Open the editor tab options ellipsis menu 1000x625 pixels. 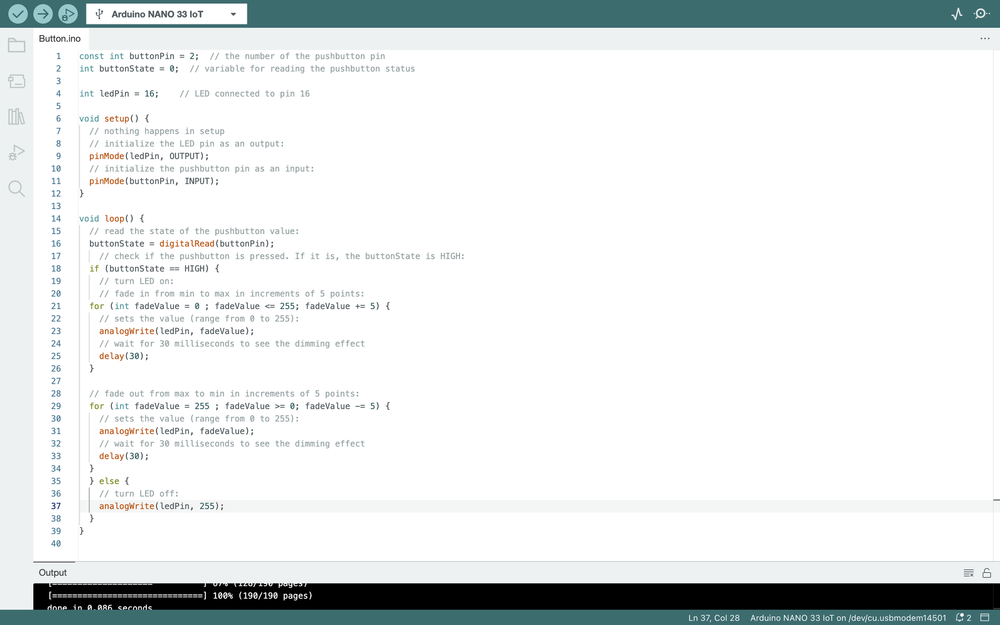985,38
